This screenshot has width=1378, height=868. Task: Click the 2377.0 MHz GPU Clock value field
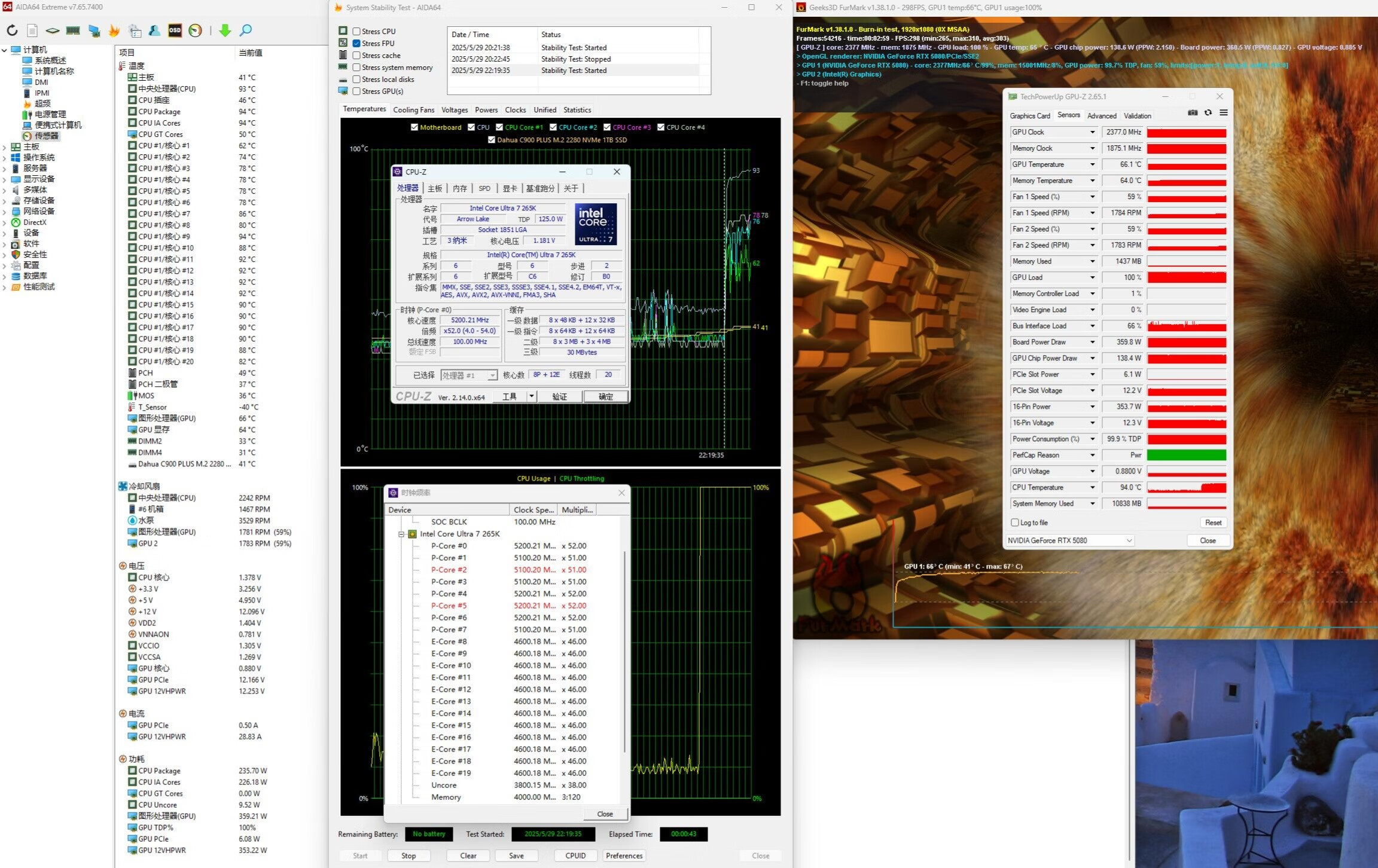pyautogui.click(x=1123, y=132)
